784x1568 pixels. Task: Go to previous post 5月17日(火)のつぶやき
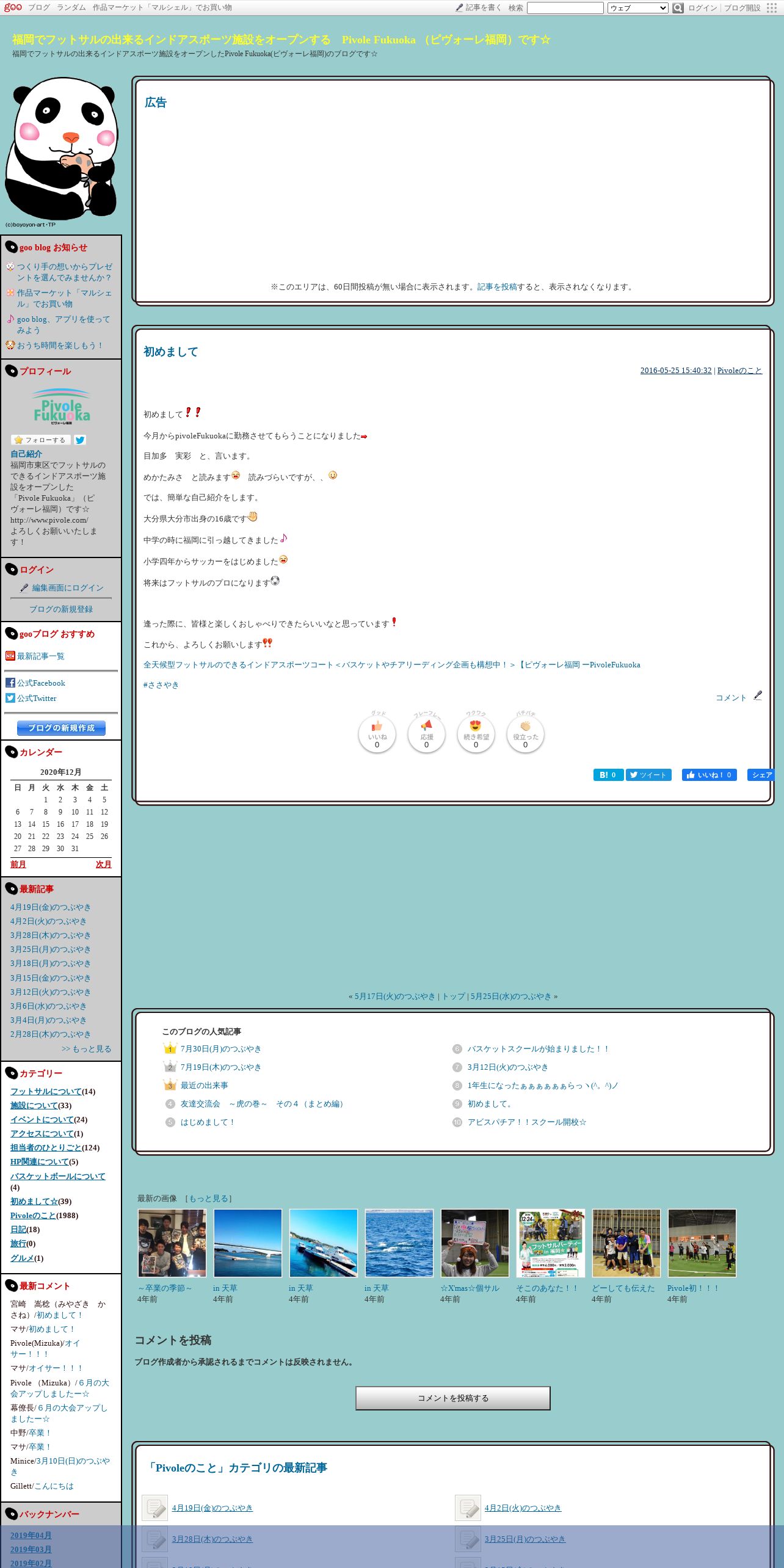395,996
